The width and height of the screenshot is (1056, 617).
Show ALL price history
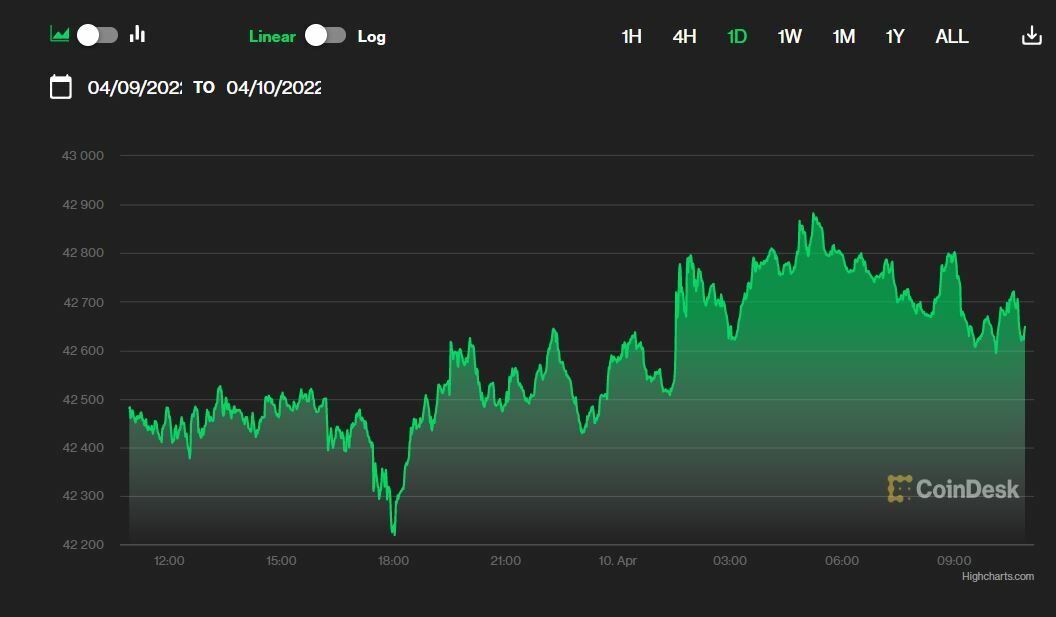951,36
